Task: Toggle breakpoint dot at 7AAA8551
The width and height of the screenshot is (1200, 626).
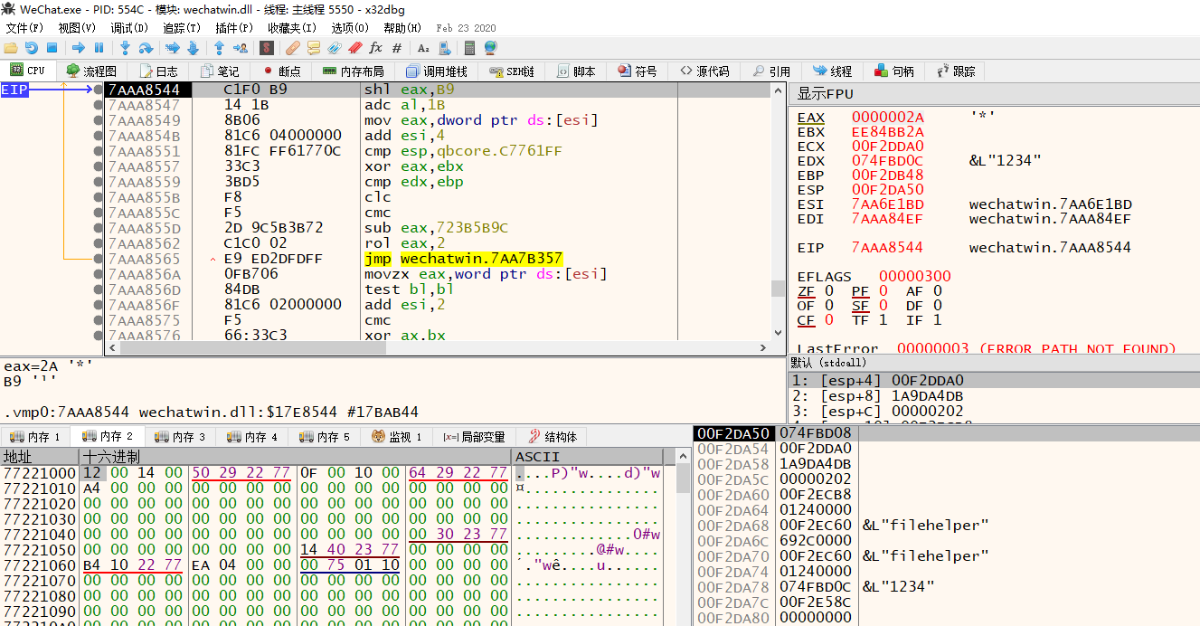Action: (98, 151)
